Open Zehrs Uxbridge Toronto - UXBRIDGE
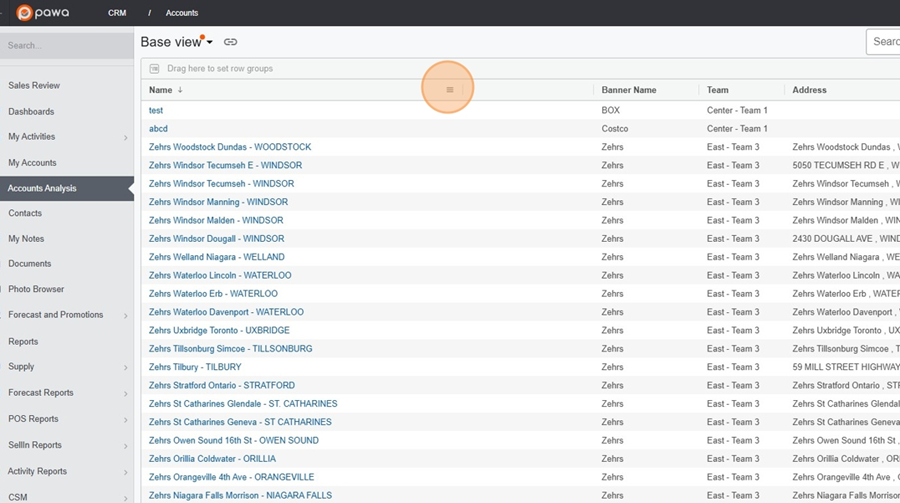The image size is (900, 503). (x=219, y=331)
